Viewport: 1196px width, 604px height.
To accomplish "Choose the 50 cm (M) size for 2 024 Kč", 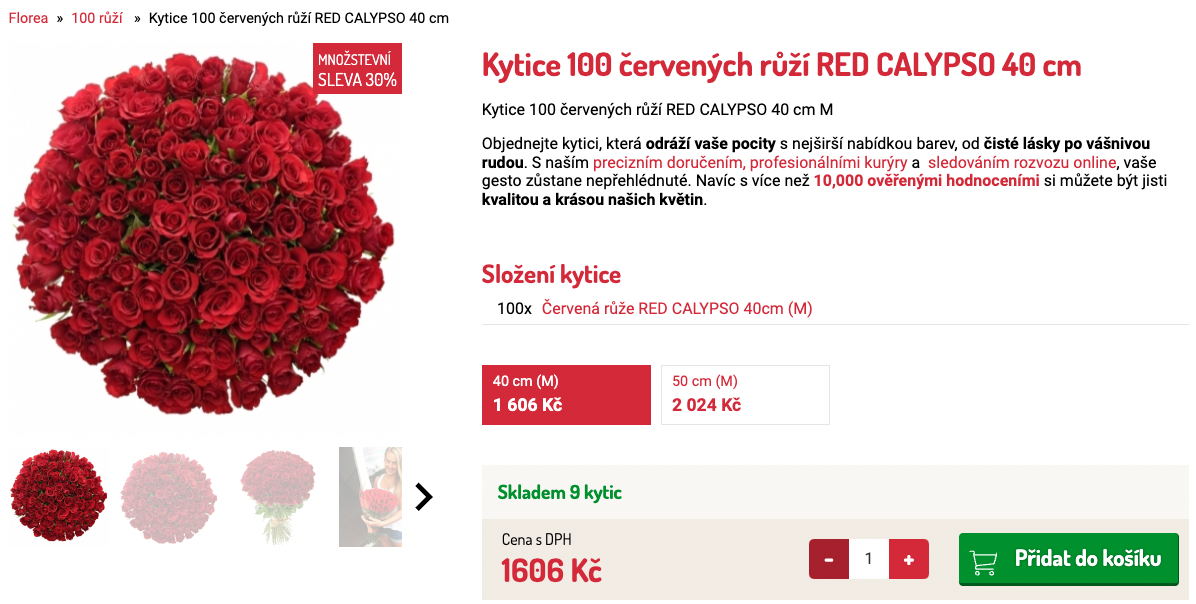I will point(745,394).
